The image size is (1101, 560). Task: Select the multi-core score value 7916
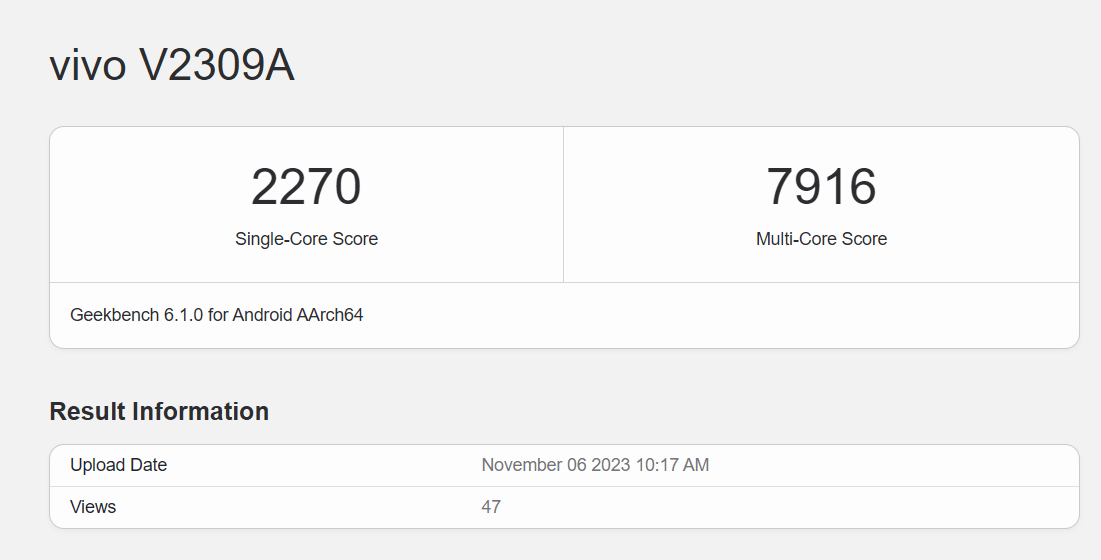[821, 188]
